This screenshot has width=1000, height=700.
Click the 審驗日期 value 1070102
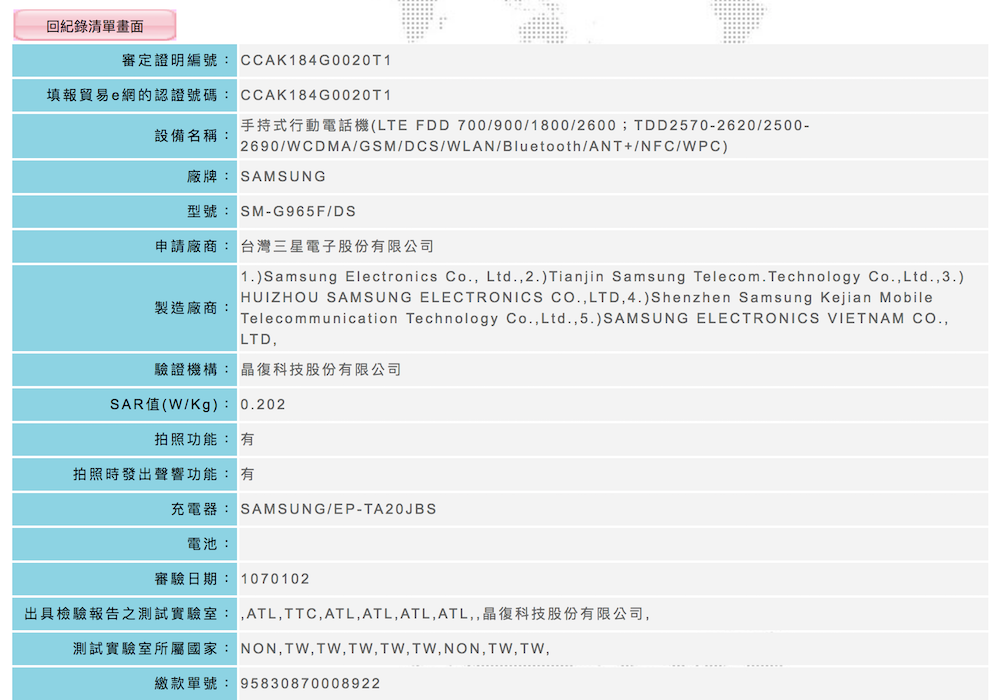(275, 579)
